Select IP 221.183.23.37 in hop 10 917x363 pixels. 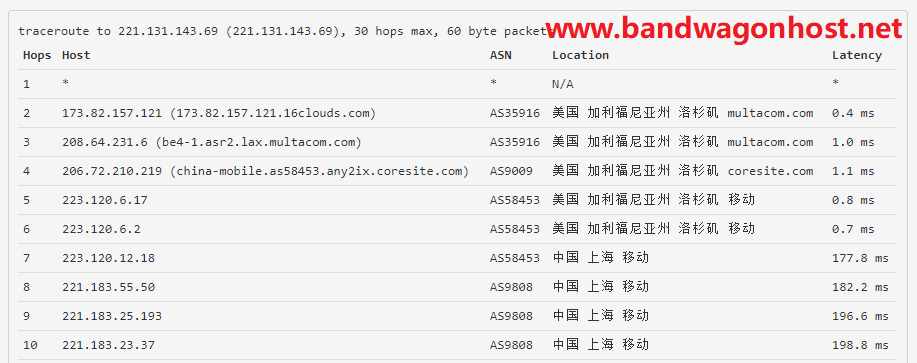pos(108,345)
